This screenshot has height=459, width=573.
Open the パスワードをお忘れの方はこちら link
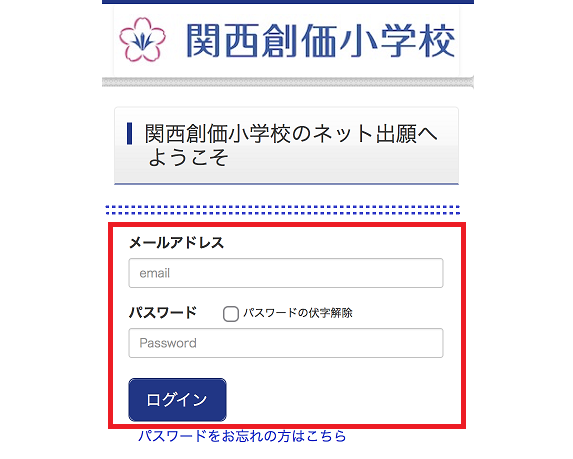[x=242, y=436]
